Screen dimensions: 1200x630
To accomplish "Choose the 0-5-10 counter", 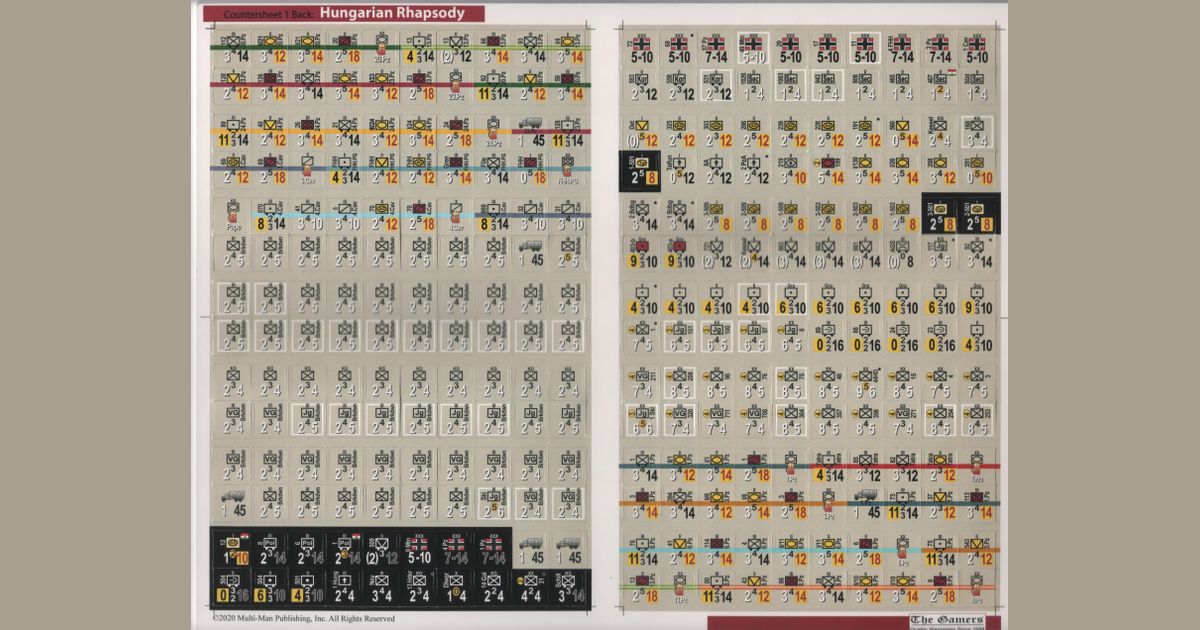I will point(975,171).
